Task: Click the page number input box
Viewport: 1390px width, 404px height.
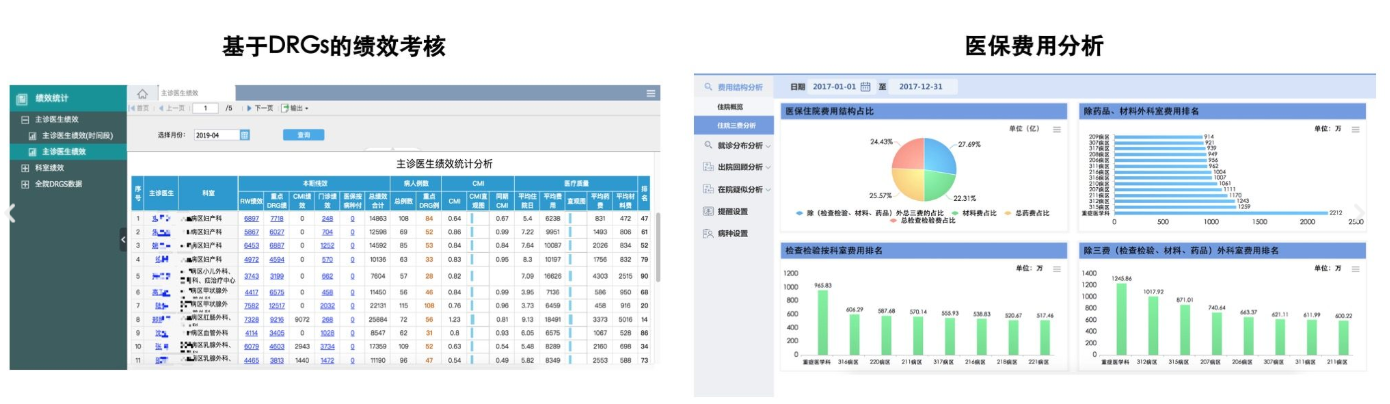Action: coord(205,108)
